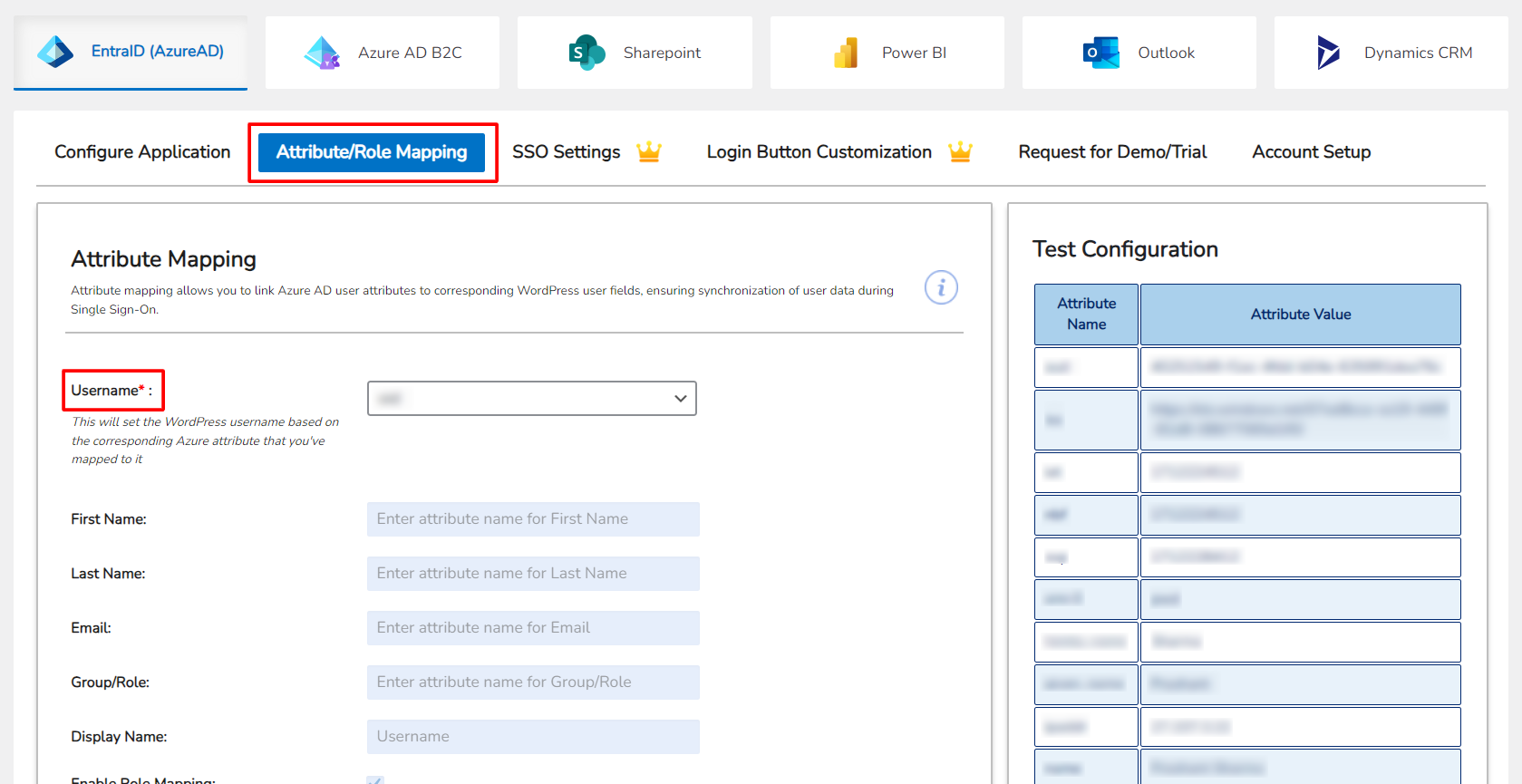Image resolution: width=1522 pixels, height=784 pixels.
Task: Click the Azure AD B2C icon
Action: [x=322, y=53]
